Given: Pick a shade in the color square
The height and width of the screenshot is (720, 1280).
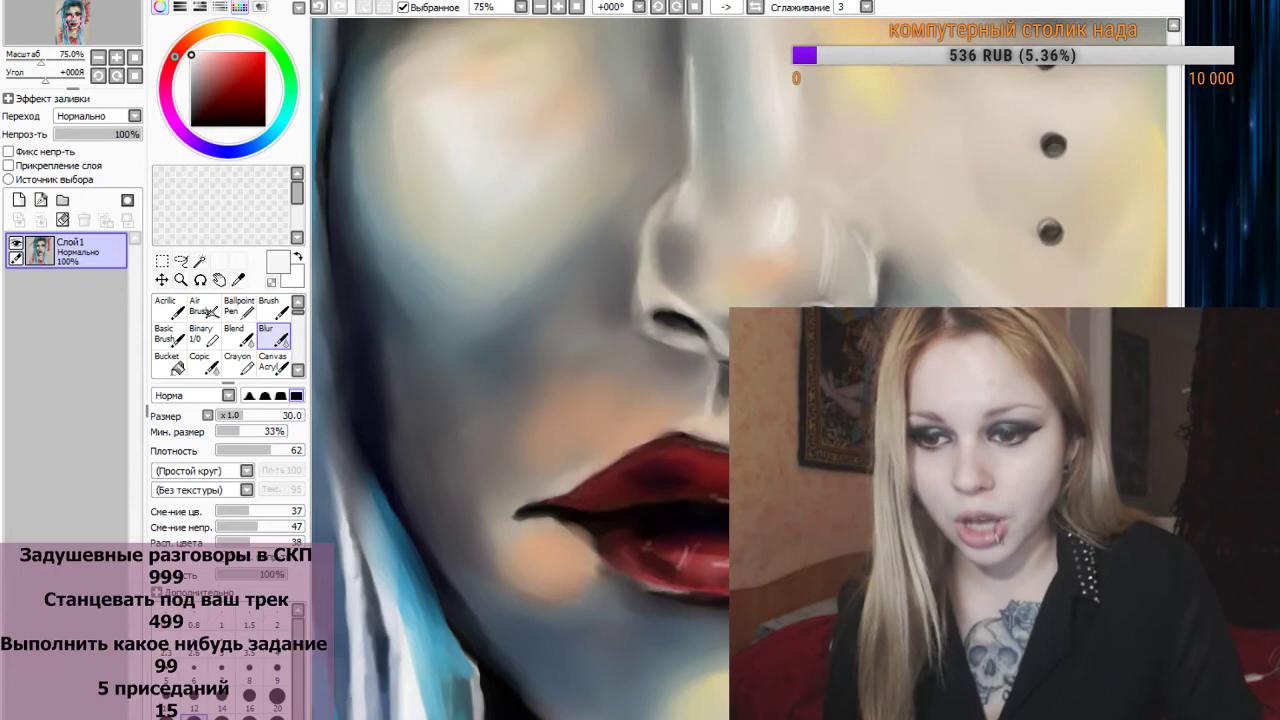Looking at the screenshot, I should 228,89.
